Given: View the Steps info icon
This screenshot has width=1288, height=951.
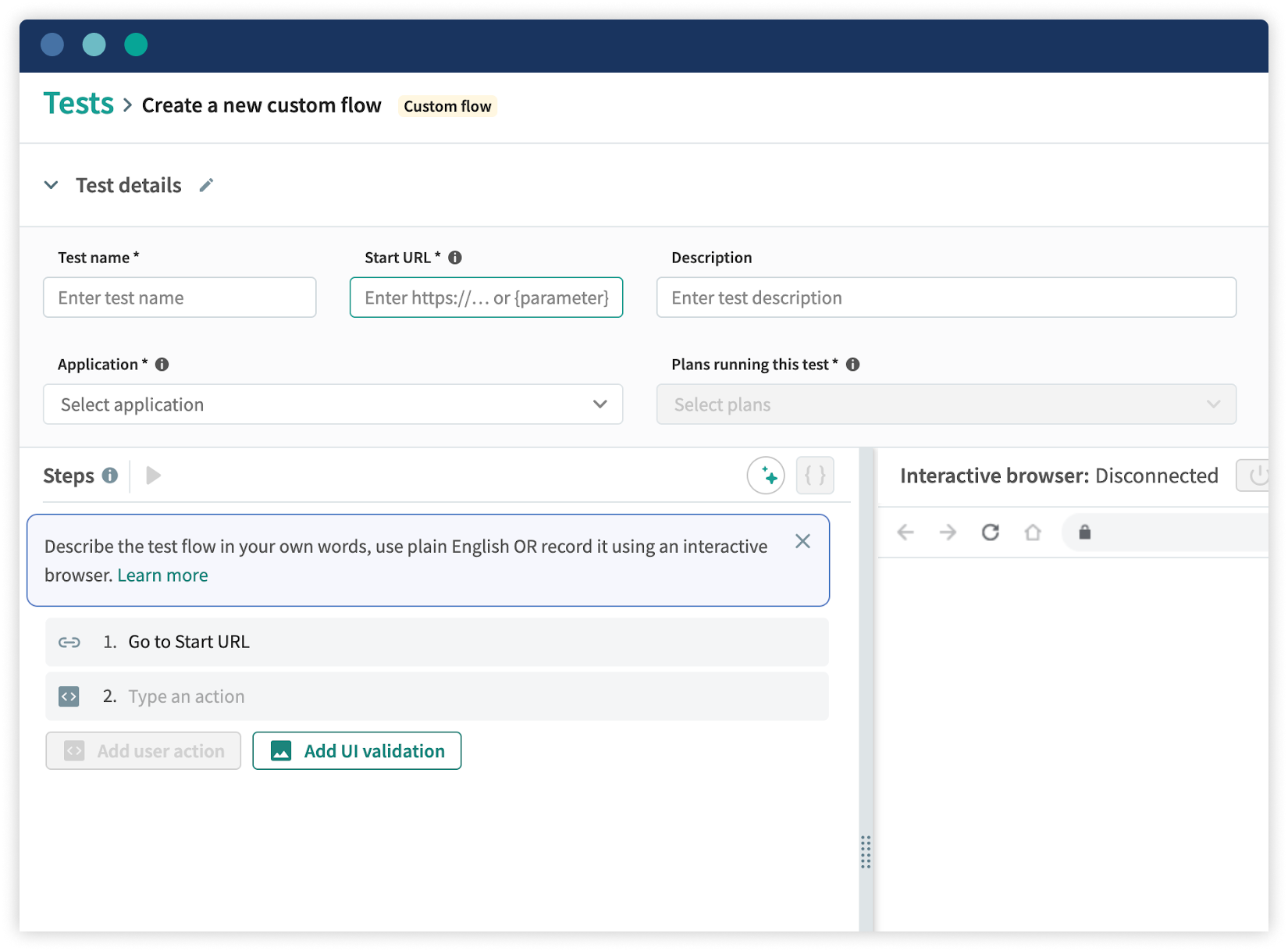Looking at the screenshot, I should tap(110, 475).
